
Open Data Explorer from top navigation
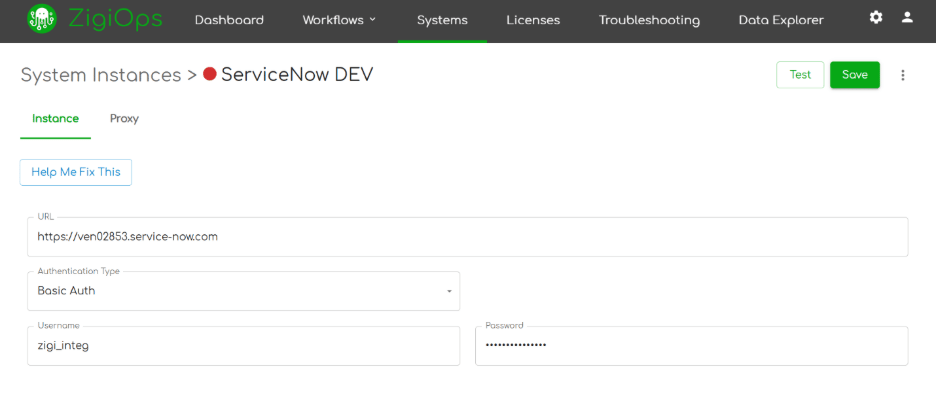(x=781, y=20)
